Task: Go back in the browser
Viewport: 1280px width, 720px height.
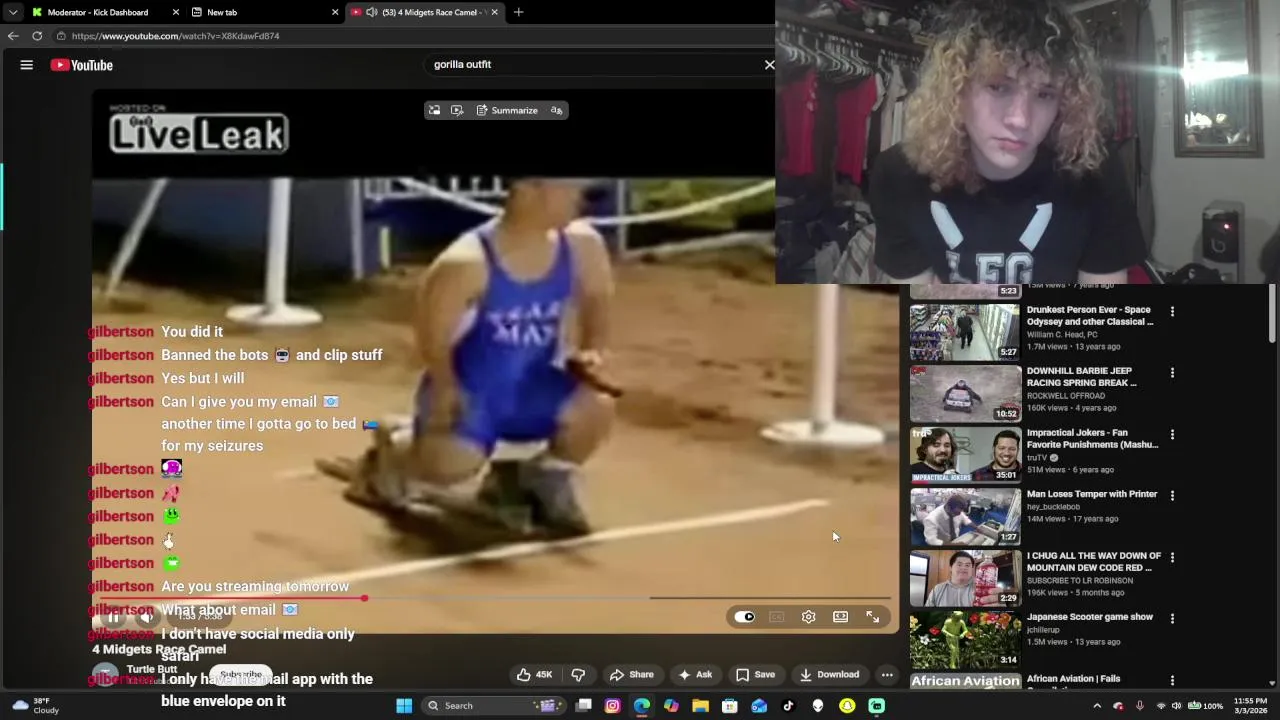Action: point(13,35)
